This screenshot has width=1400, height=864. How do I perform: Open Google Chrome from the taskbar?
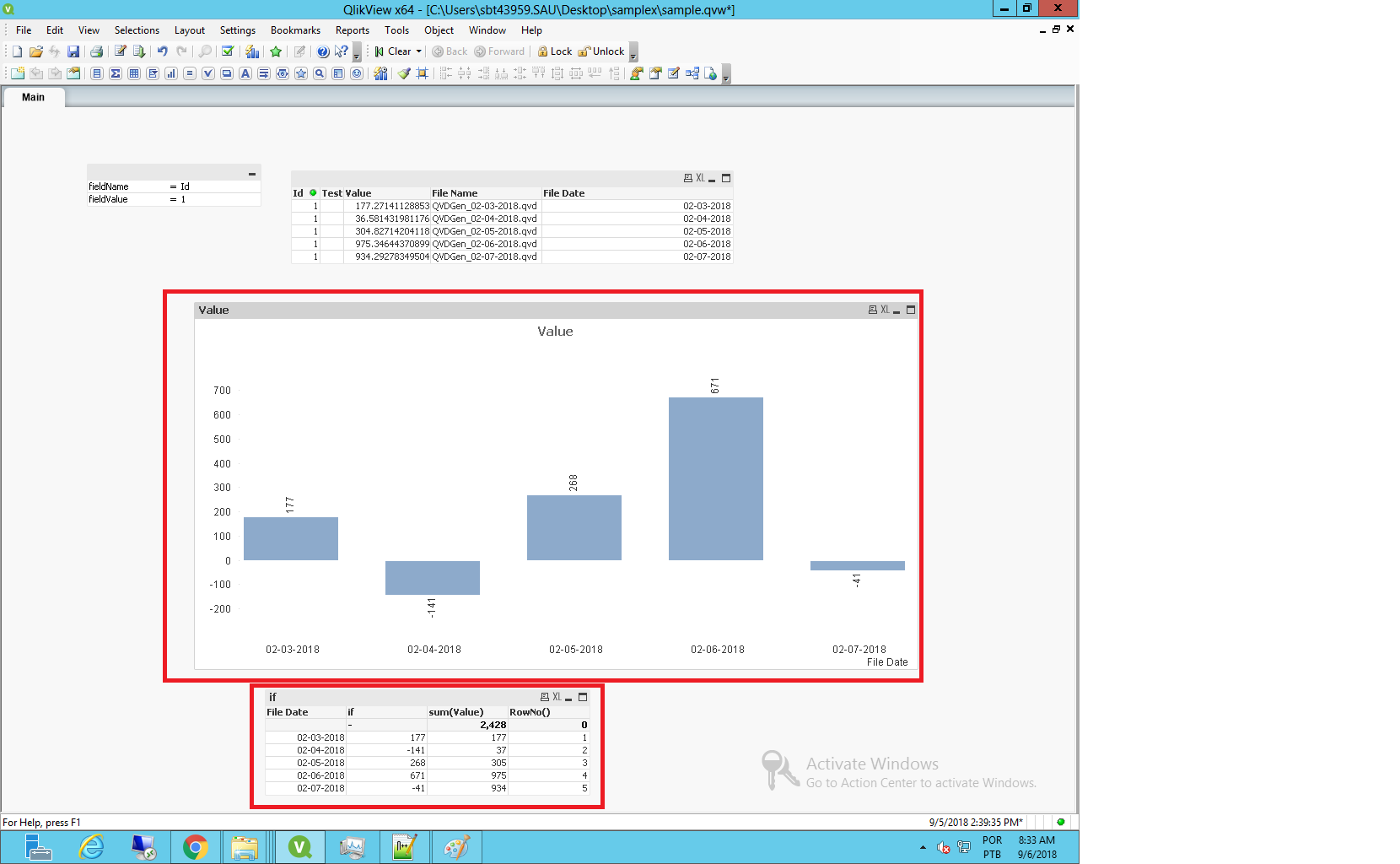pyautogui.click(x=195, y=847)
